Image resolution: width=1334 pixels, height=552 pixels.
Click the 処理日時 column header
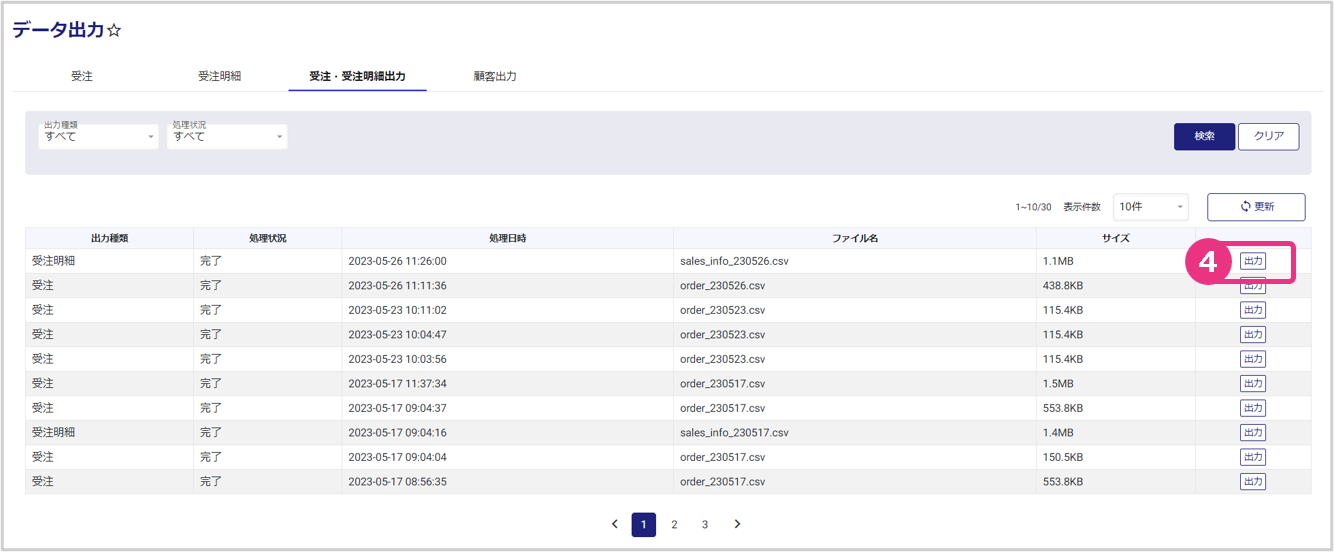click(507, 239)
